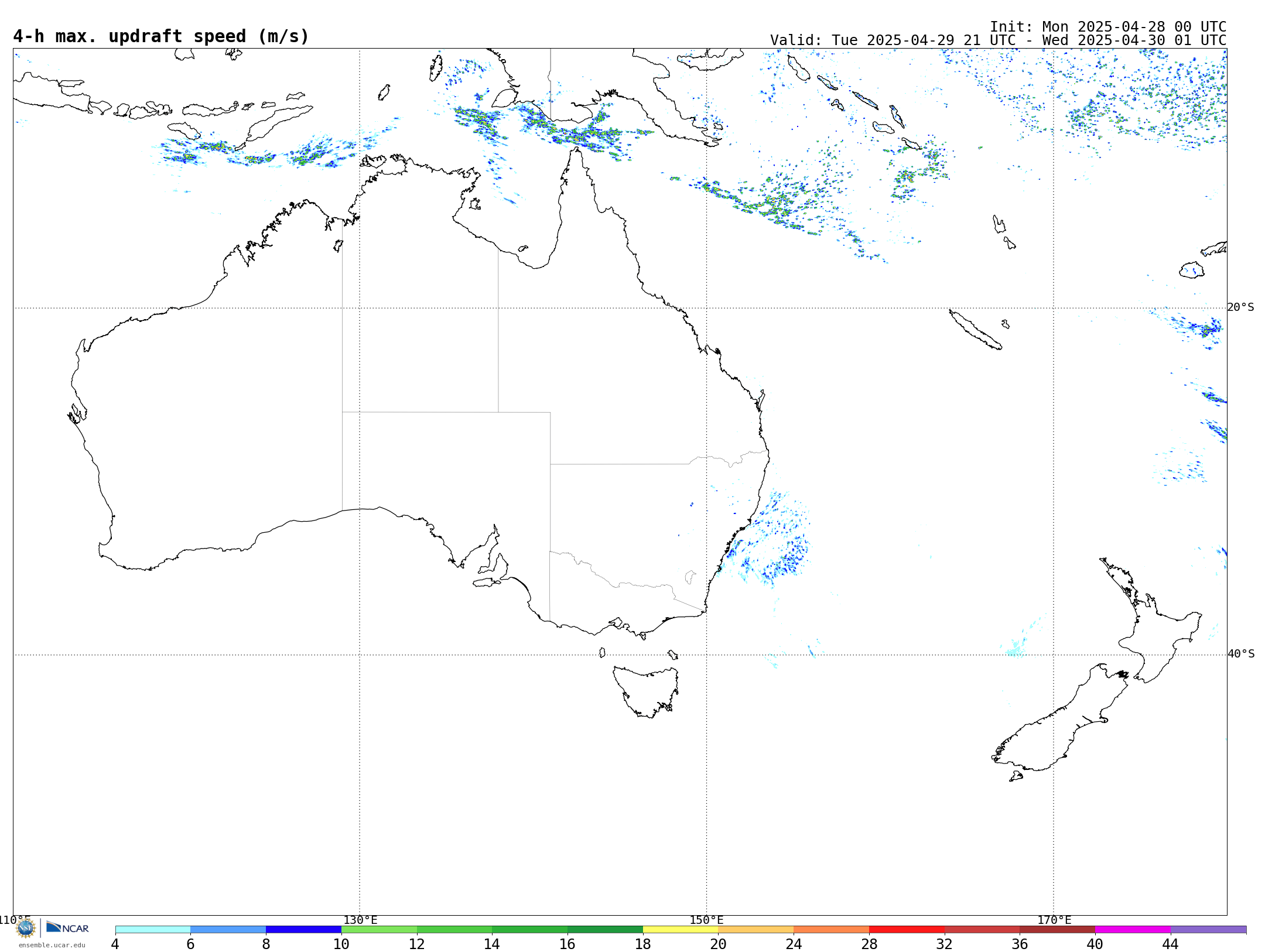Click the 130°E longitude label
The image size is (1265, 952).
360,920
